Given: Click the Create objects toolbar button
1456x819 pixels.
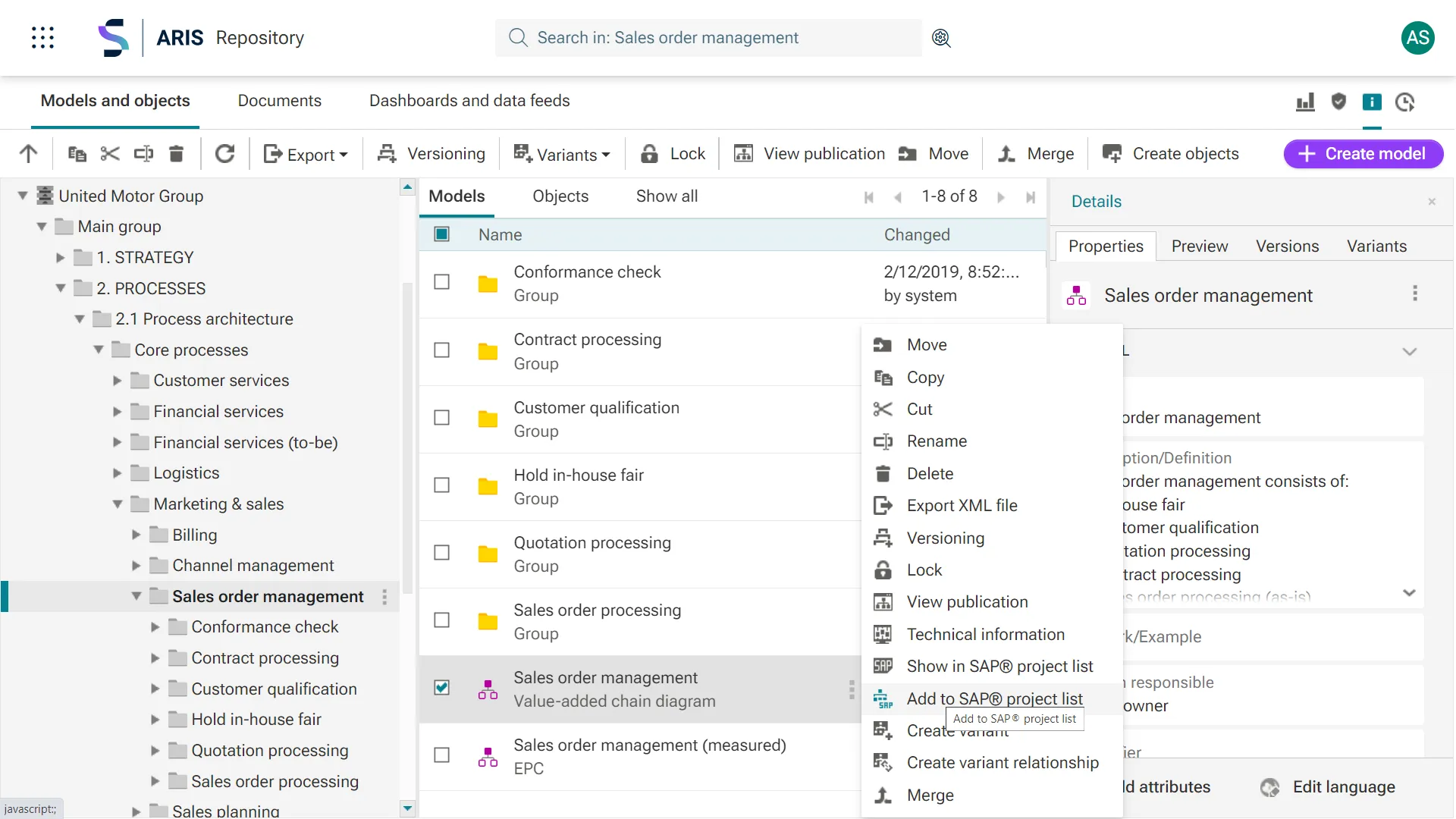Looking at the screenshot, I should (x=1170, y=154).
